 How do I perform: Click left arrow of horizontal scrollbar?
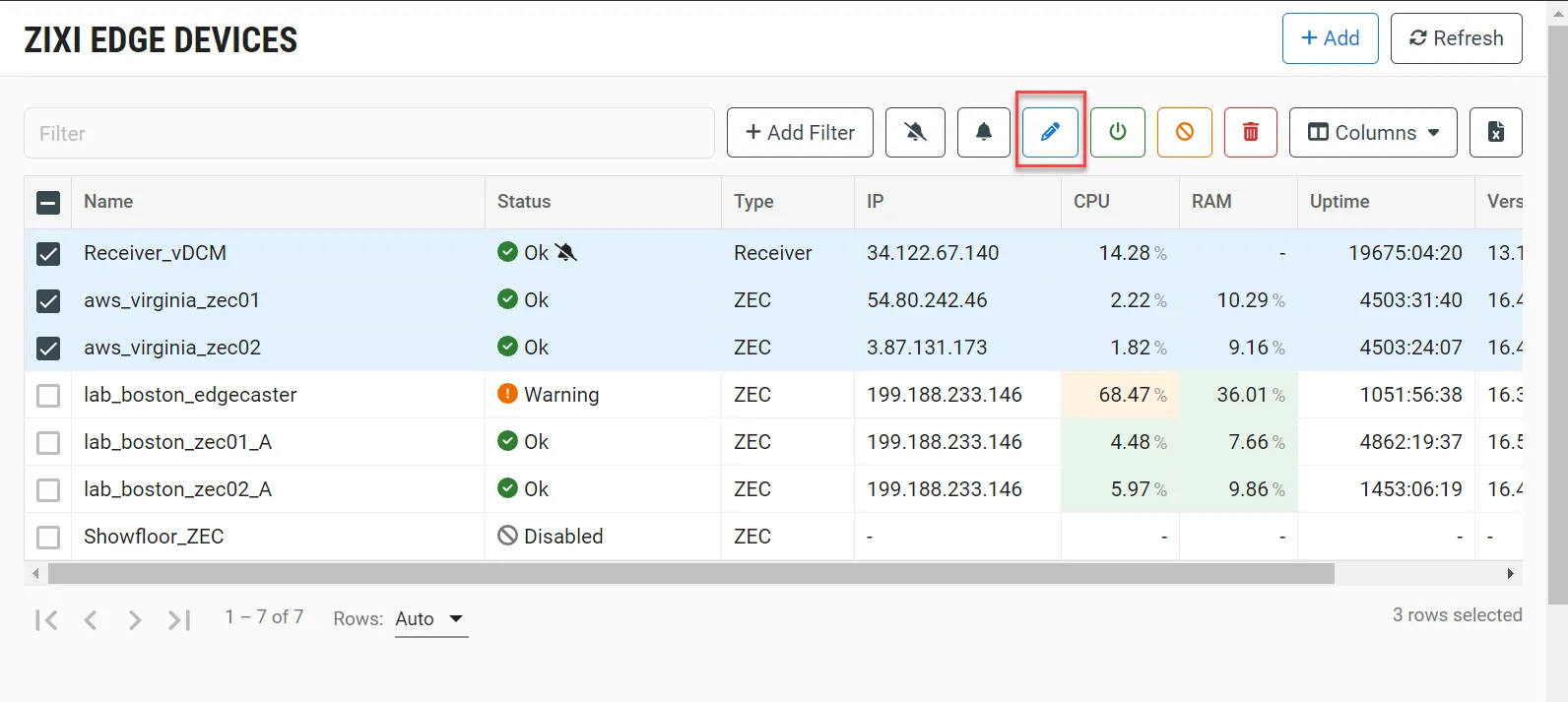pyautogui.click(x=35, y=573)
